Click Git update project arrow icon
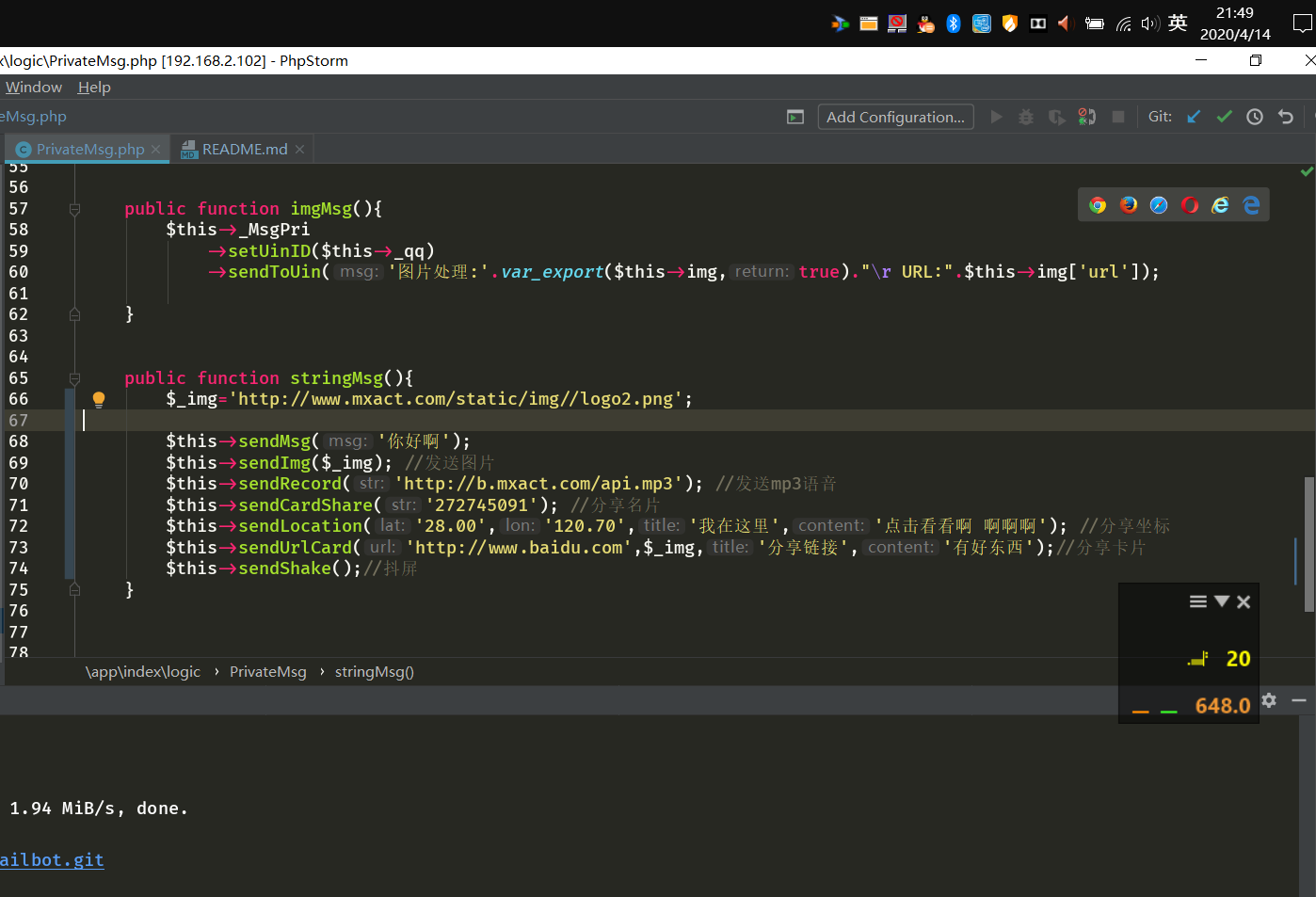This screenshot has height=897, width=1316. (x=1194, y=117)
